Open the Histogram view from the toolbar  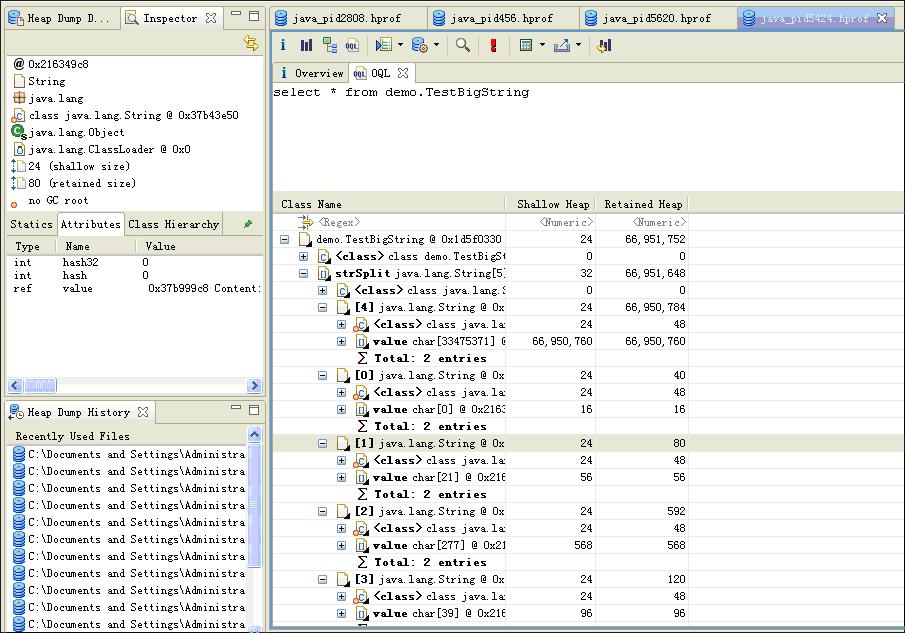point(306,45)
